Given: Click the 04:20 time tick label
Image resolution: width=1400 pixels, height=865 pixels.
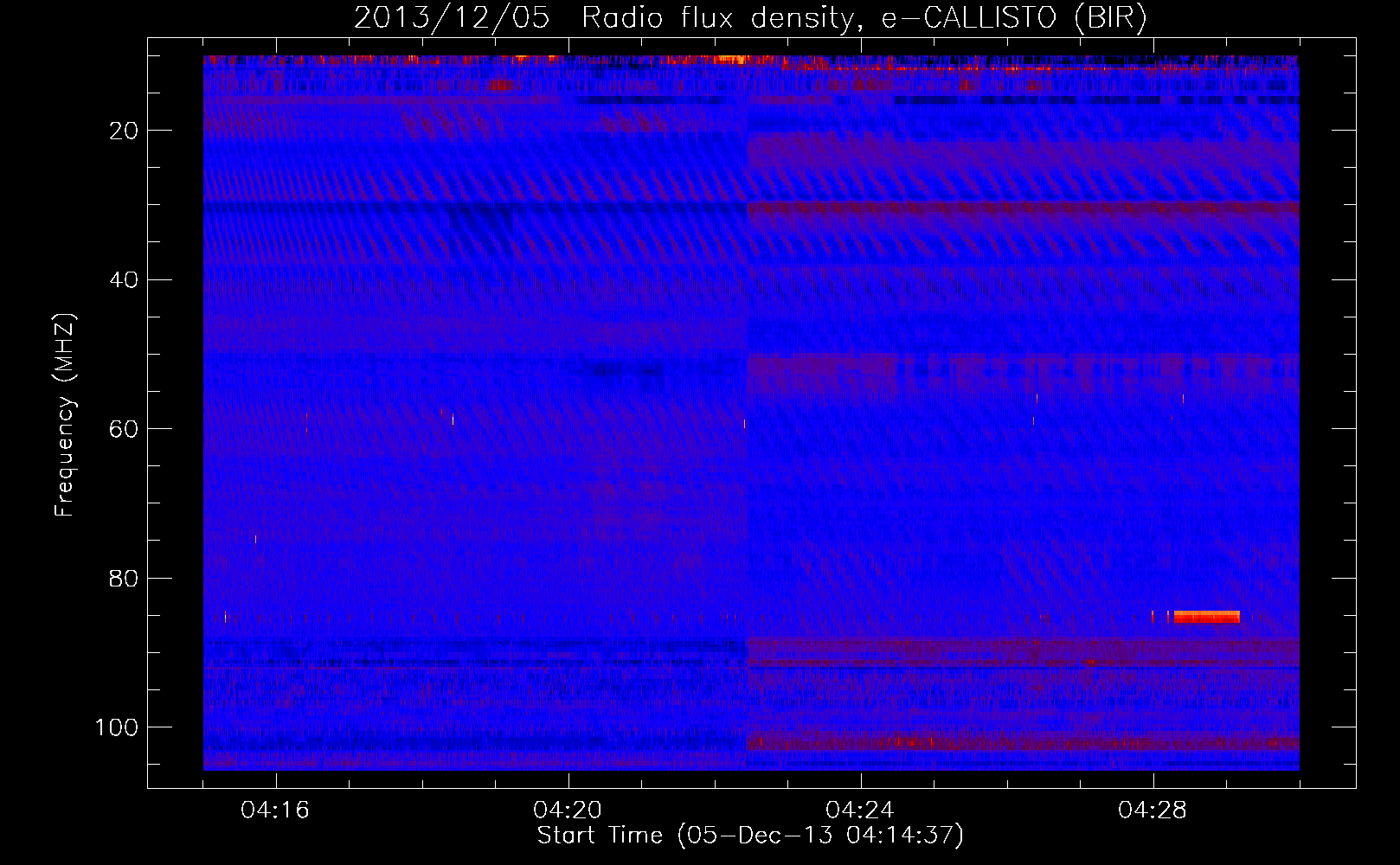Looking at the screenshot, I should [x=568, y=811].
